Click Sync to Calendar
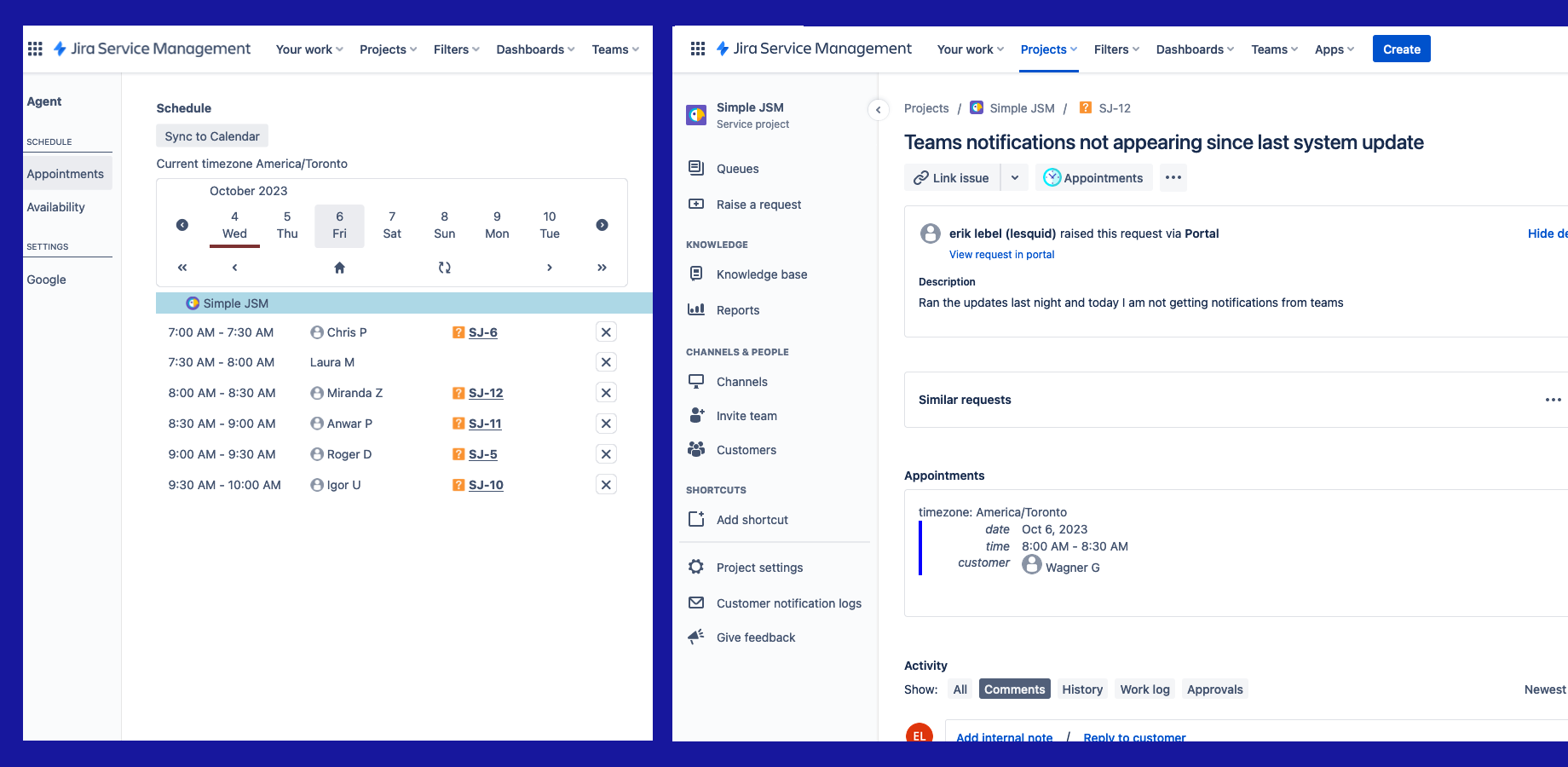Viewport: 1568px width, 767px height. coord(212,136)
